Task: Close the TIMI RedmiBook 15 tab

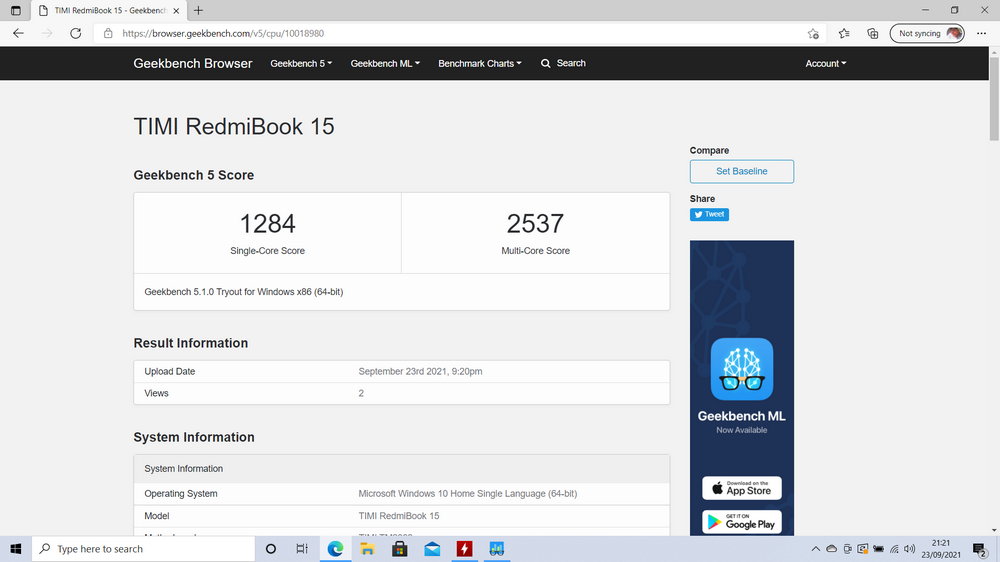Action: [x=176, y=10]
